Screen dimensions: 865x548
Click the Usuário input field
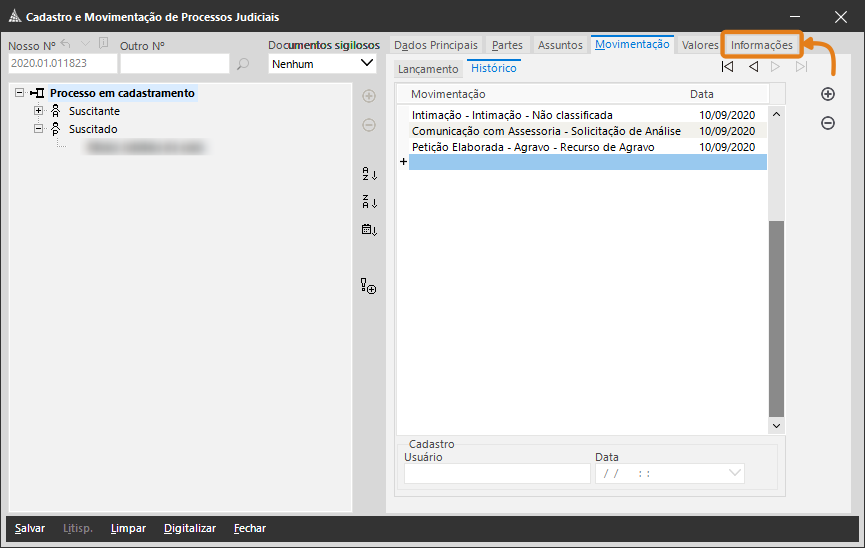point(496,473)
